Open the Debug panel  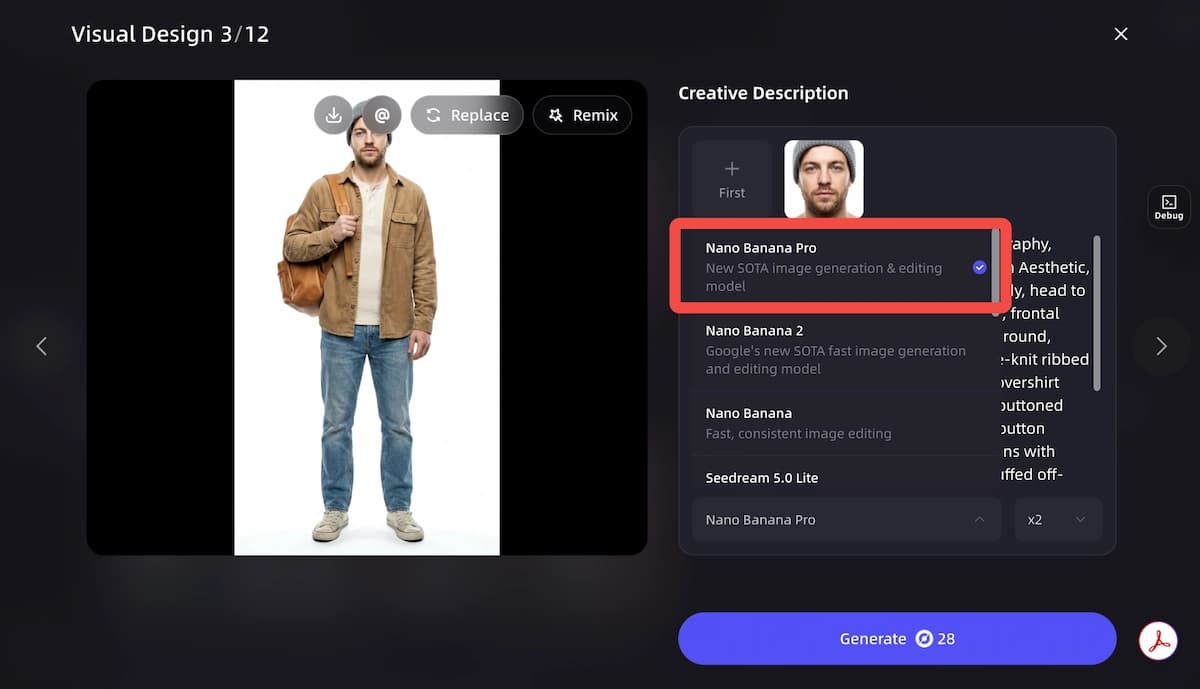point(1169,207)
